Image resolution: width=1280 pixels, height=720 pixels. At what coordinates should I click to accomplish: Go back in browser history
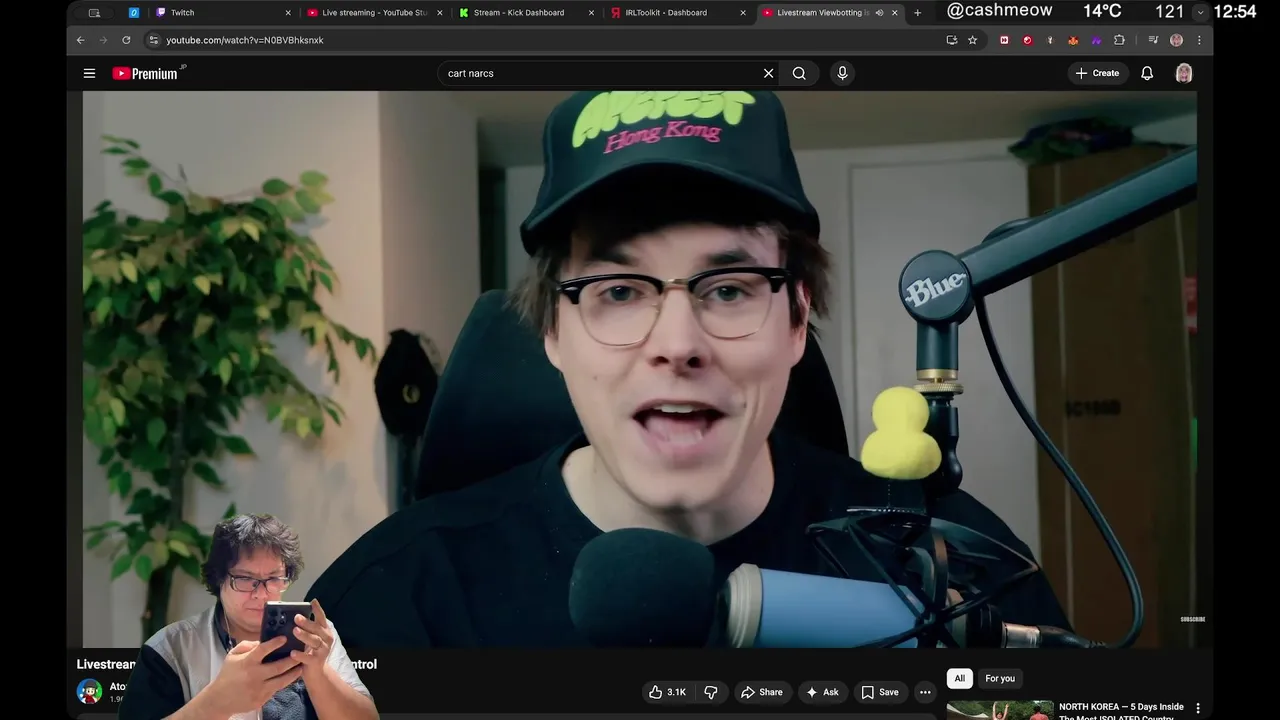pyautogui.click(x=81, y=40)
